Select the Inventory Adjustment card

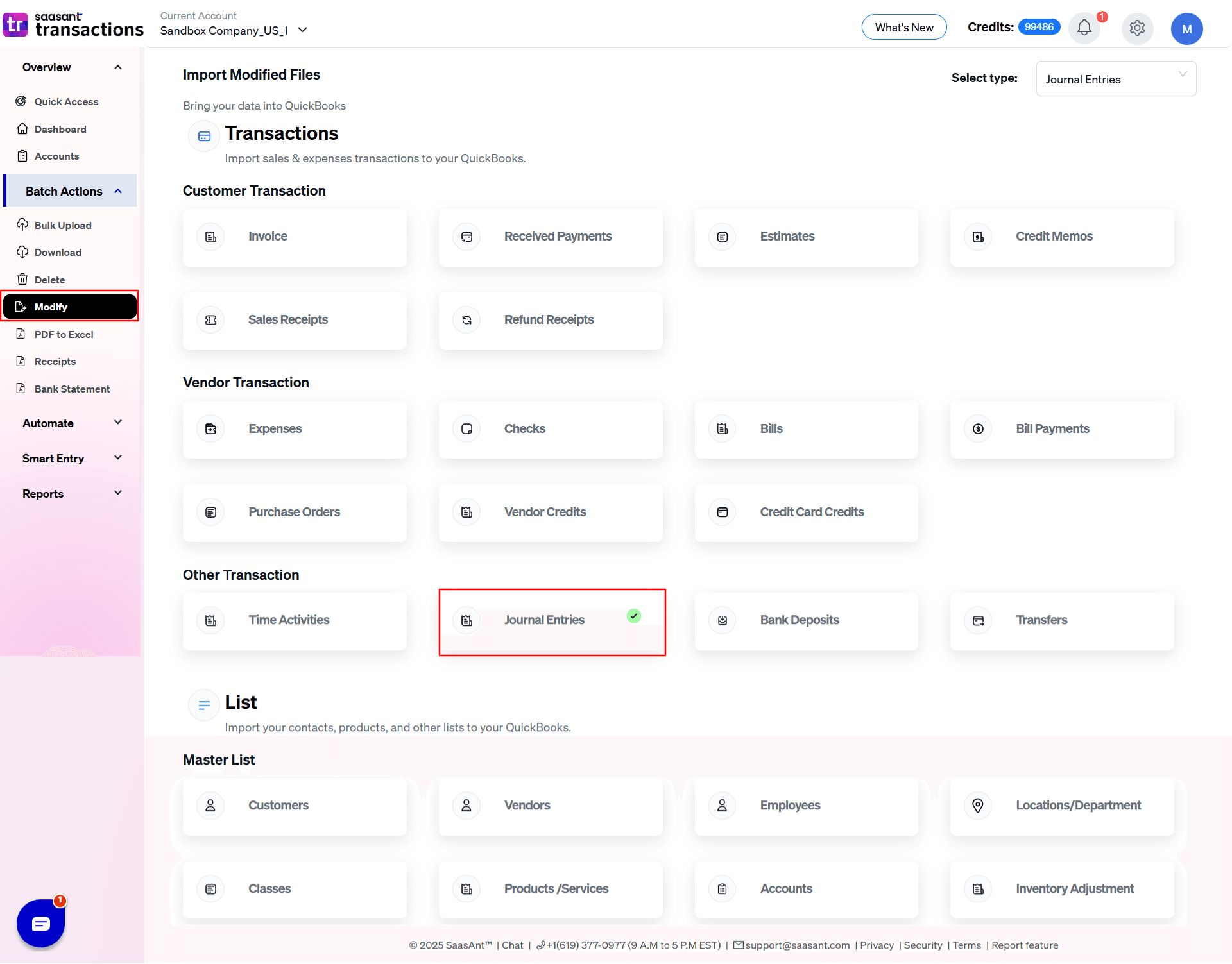[x=1062, y=890]
